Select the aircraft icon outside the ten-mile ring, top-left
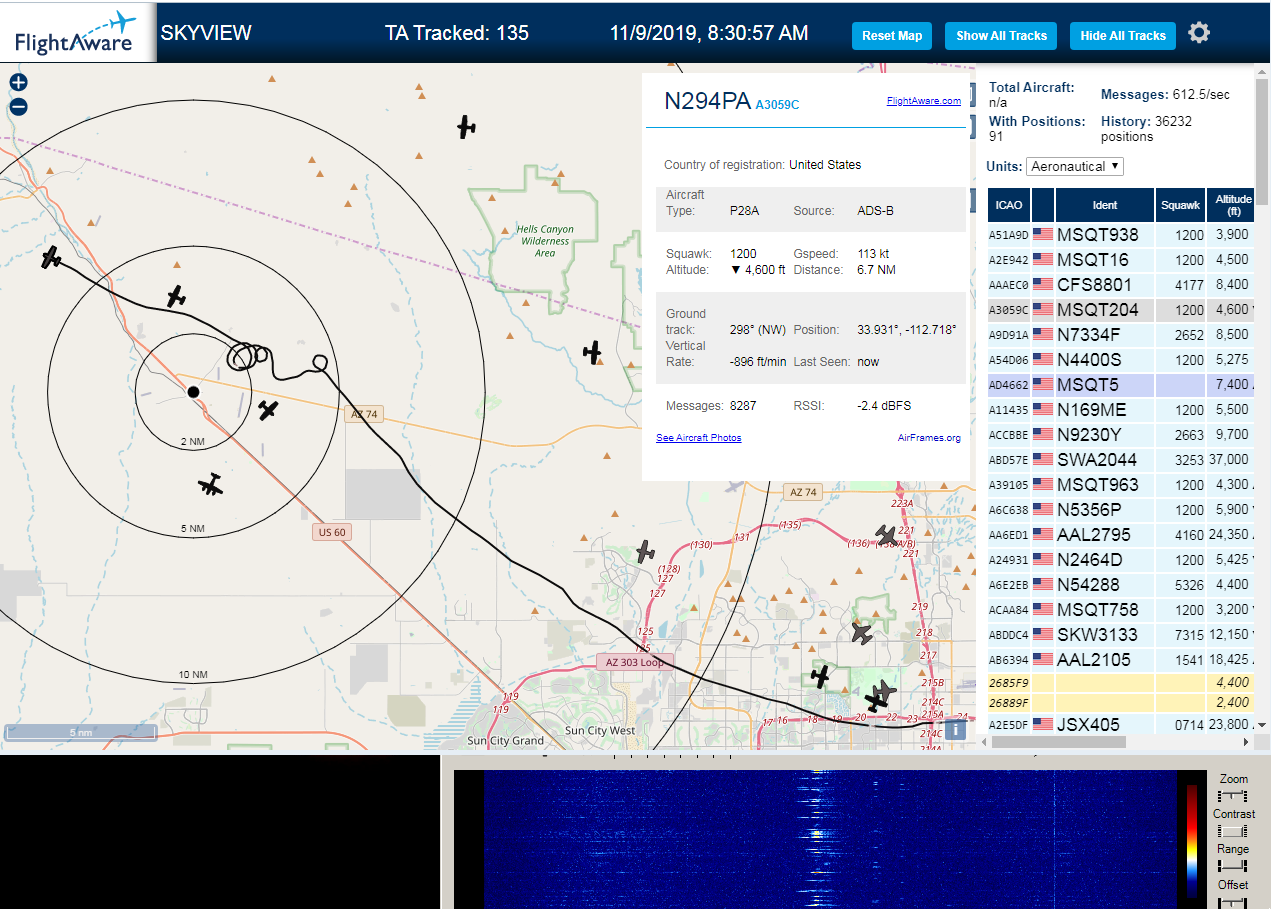 click(52, 258)
